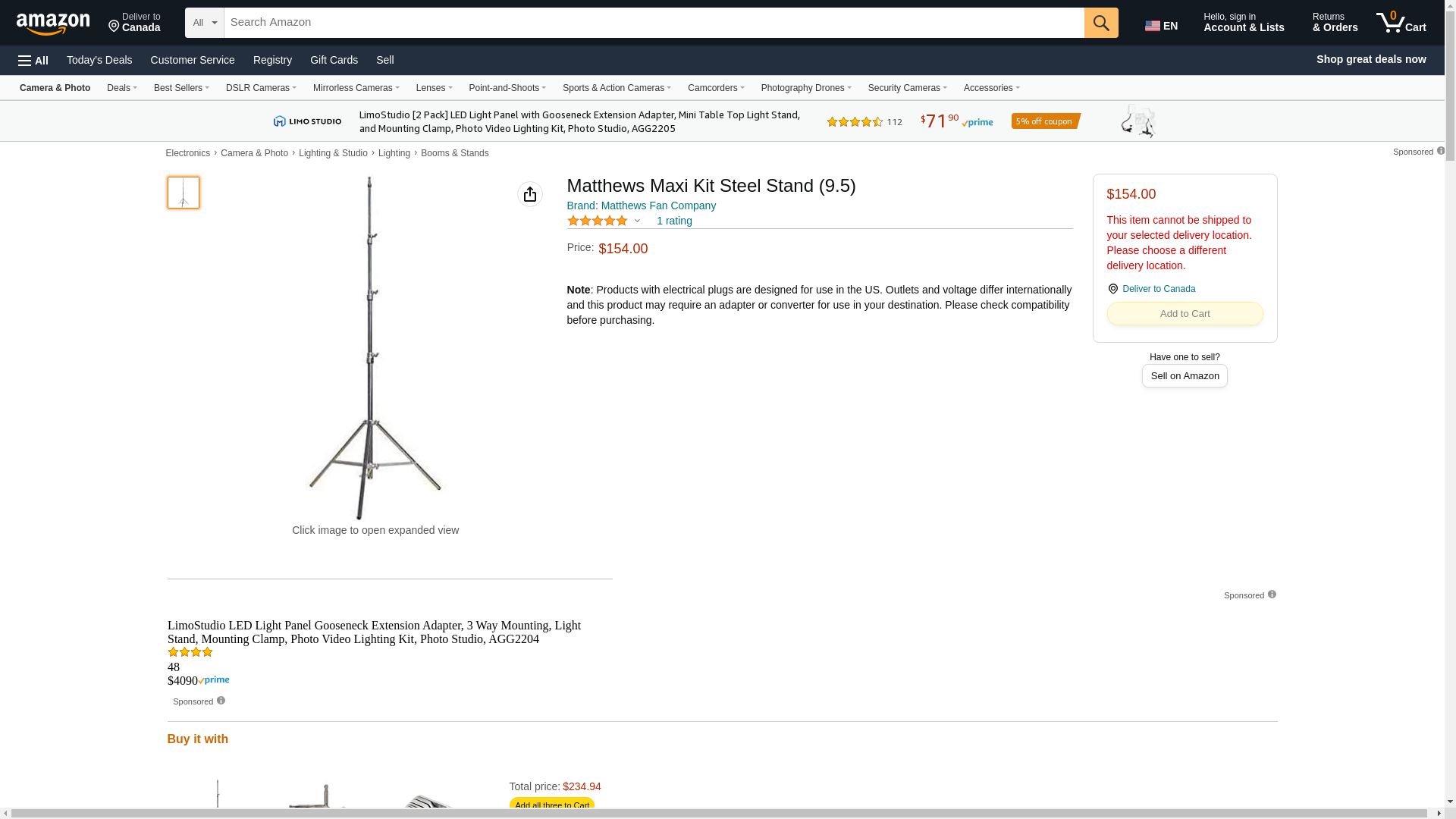Click in the Search Amazon field
1456x819 pixels.
pyautogui.click(x=654, y=23)
